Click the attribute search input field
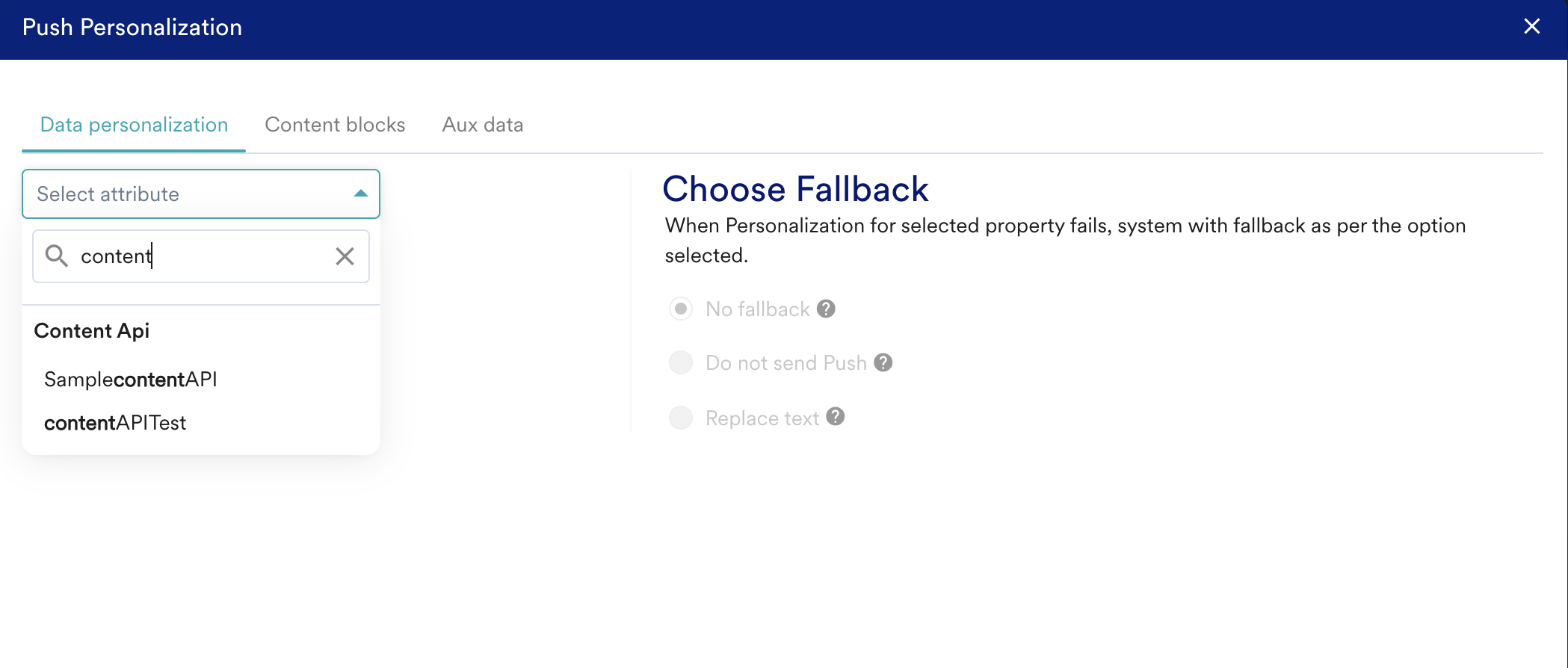This screenshot has width=1568, height=668. point(202,256)
